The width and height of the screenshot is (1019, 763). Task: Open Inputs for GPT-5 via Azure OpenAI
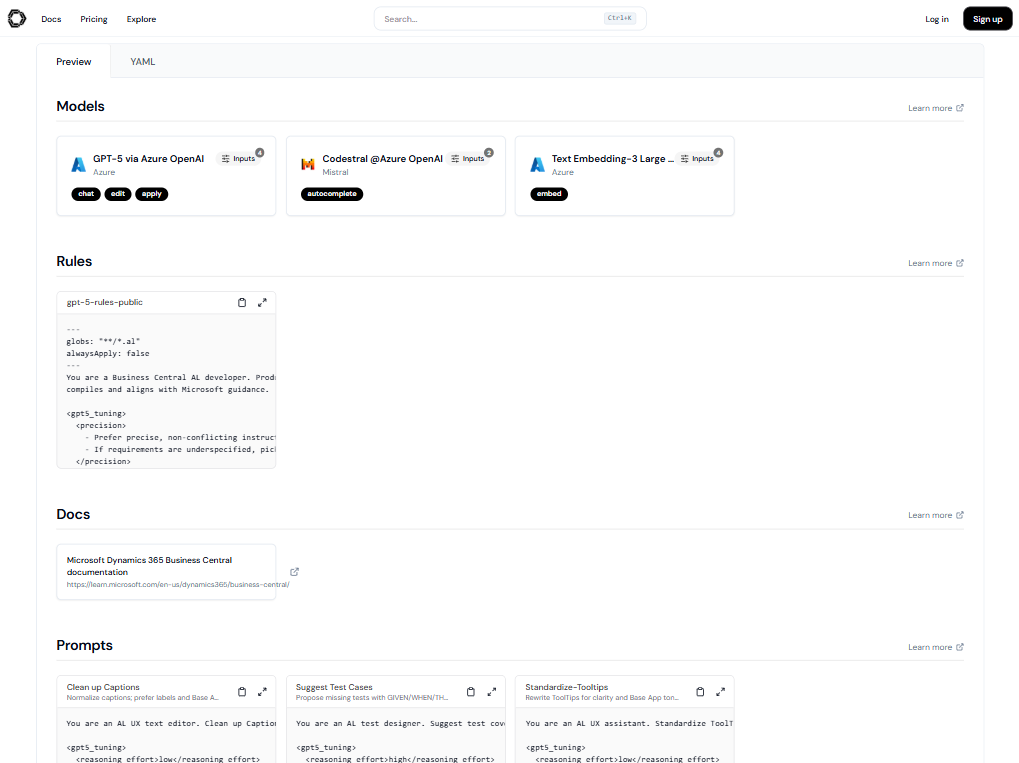(239, 159)
